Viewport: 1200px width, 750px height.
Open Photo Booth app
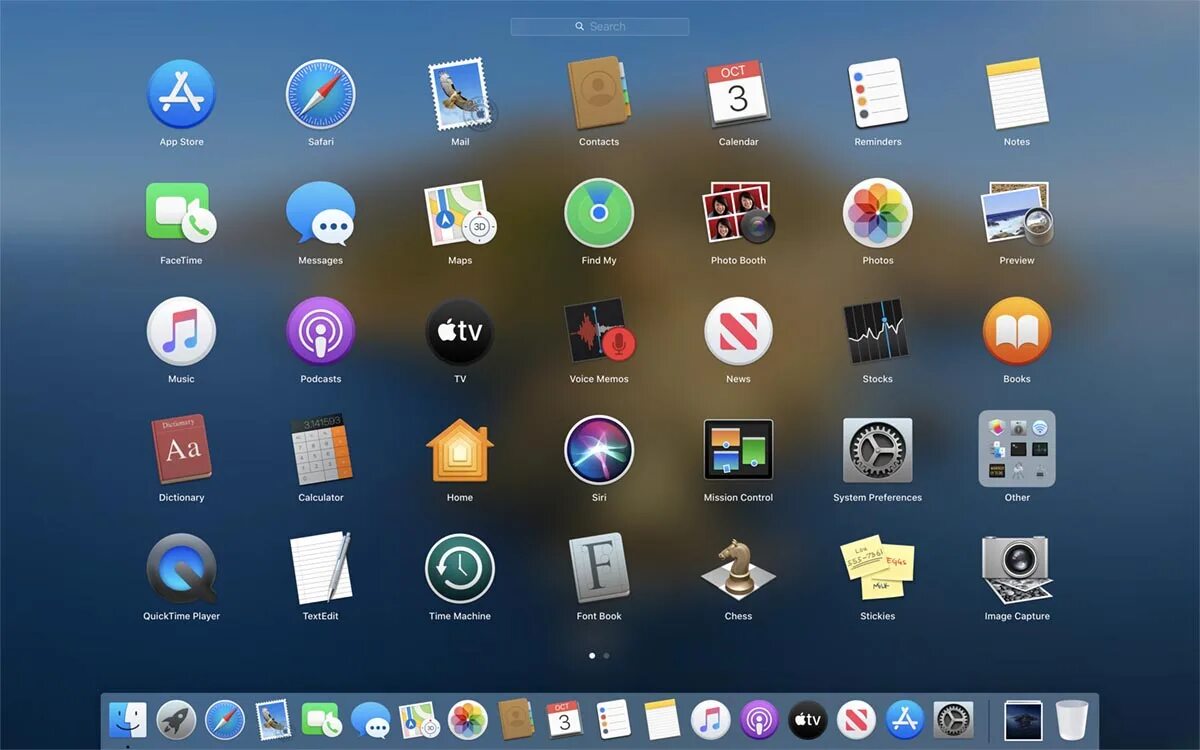click(738, 213)
